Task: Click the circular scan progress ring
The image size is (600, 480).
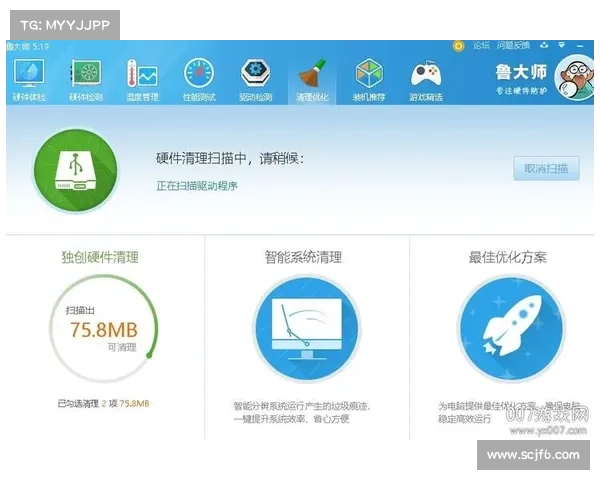Action: [x=103, y=328]
